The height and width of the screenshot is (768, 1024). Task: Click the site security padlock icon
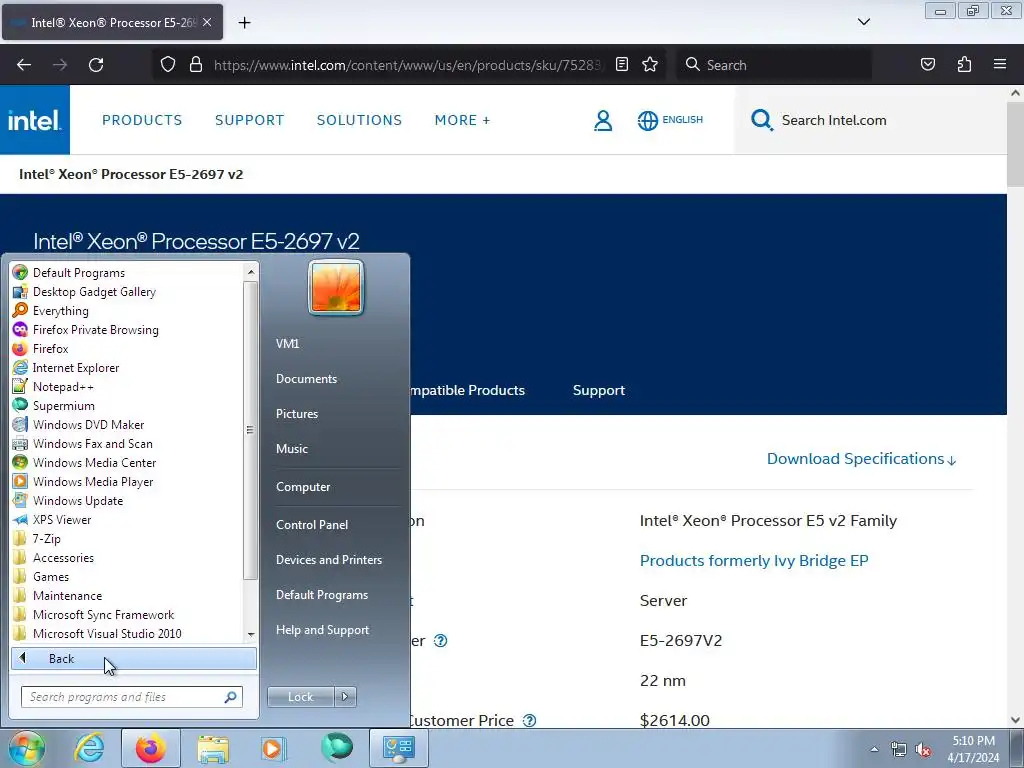195,64
